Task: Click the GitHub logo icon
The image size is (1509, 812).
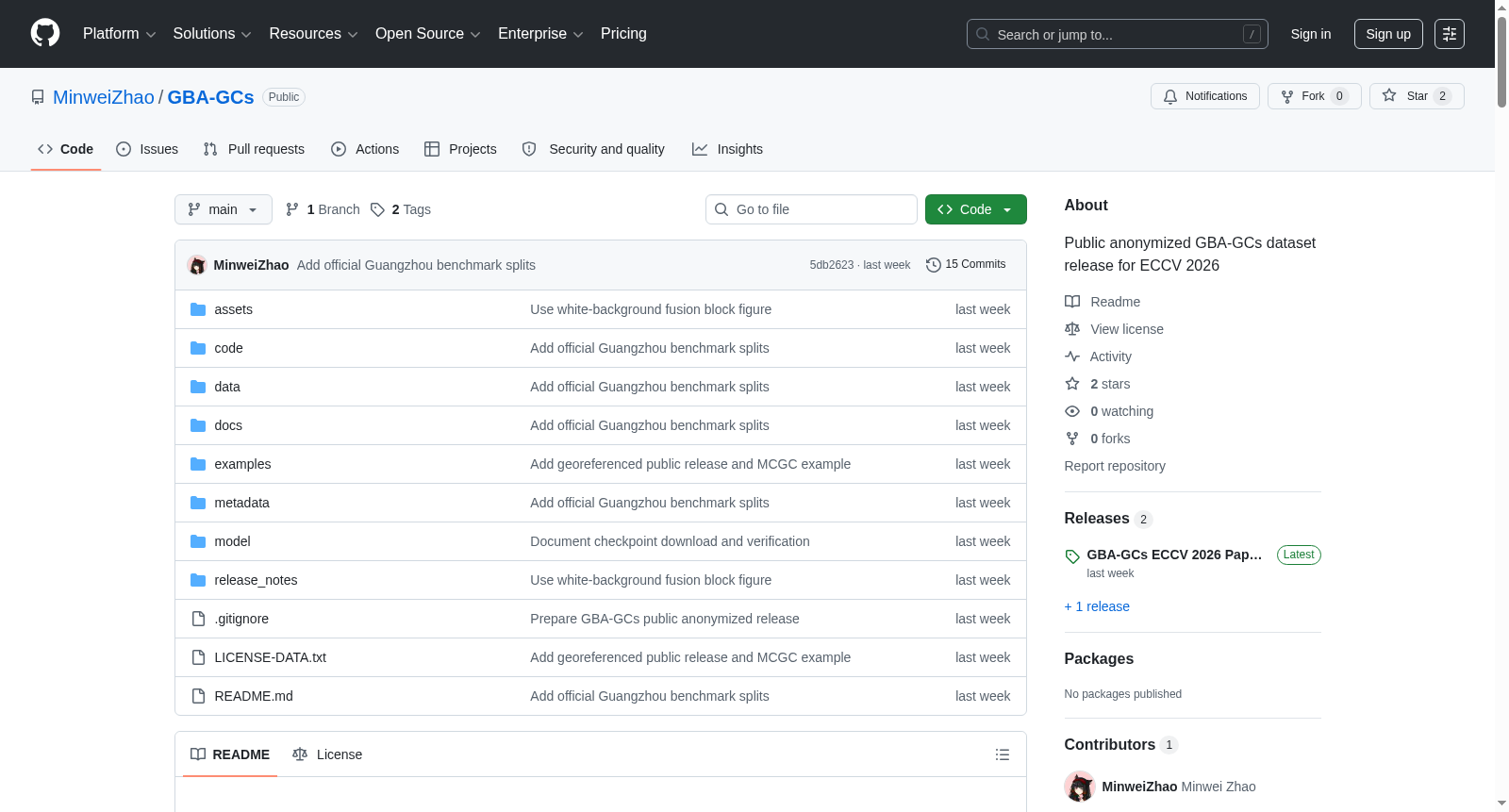Action: click(45, 34)
